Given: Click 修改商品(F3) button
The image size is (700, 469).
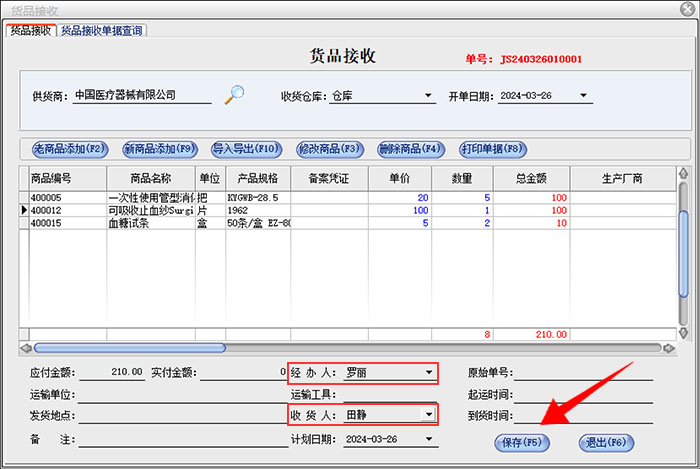Looking at the screenshot, I should tap(330, 149).
